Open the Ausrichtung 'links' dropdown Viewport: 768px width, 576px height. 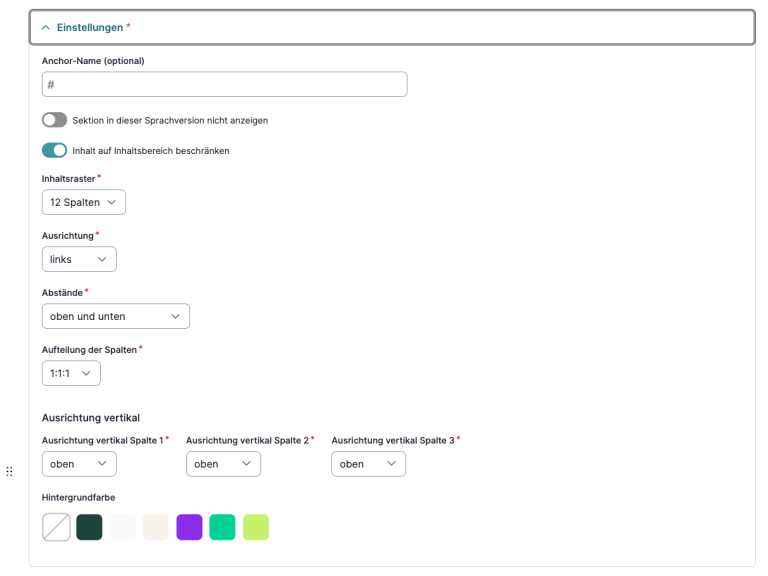pos(79,259)
